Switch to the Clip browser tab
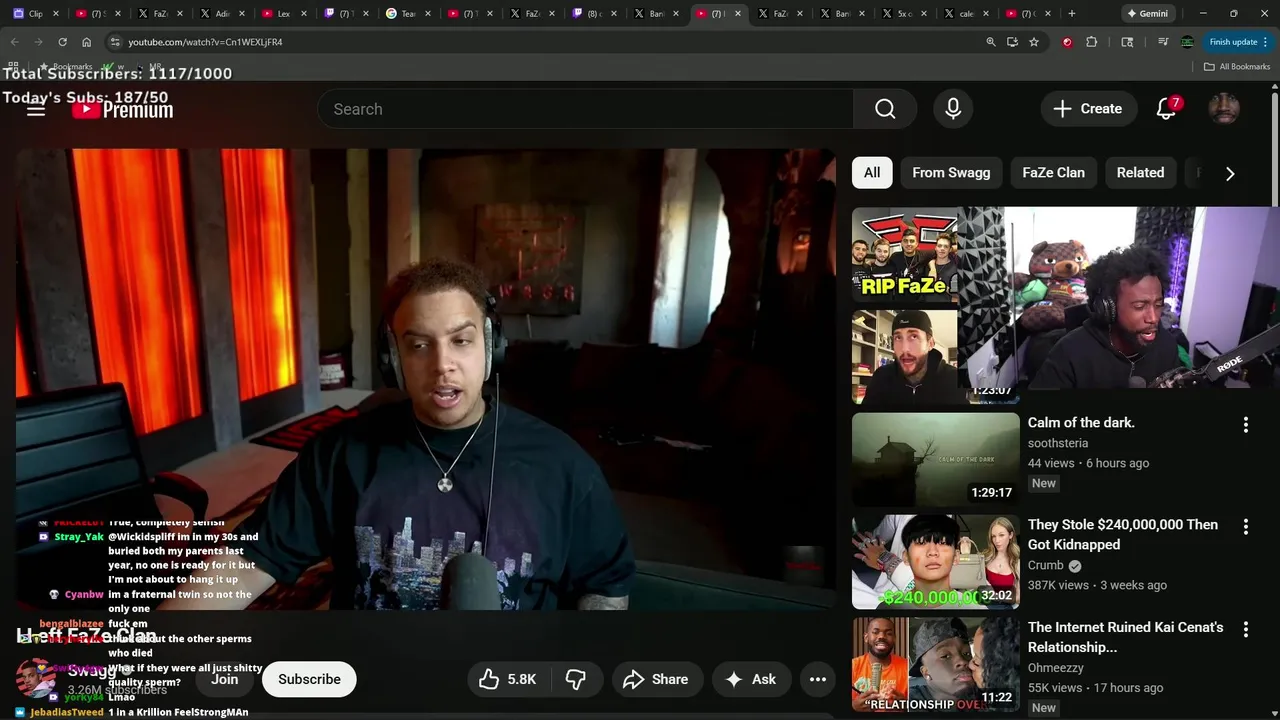The image size is (1280, 720). tap(36, 14)
